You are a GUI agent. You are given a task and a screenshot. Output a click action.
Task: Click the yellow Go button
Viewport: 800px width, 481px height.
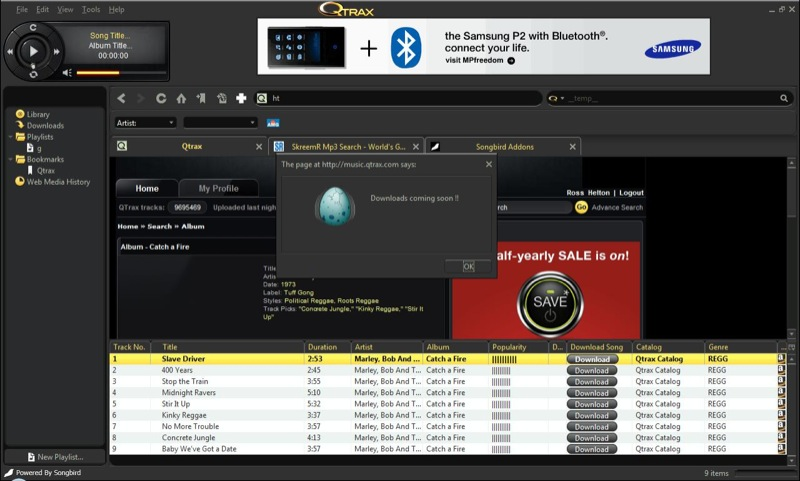(x=581, y=207)
